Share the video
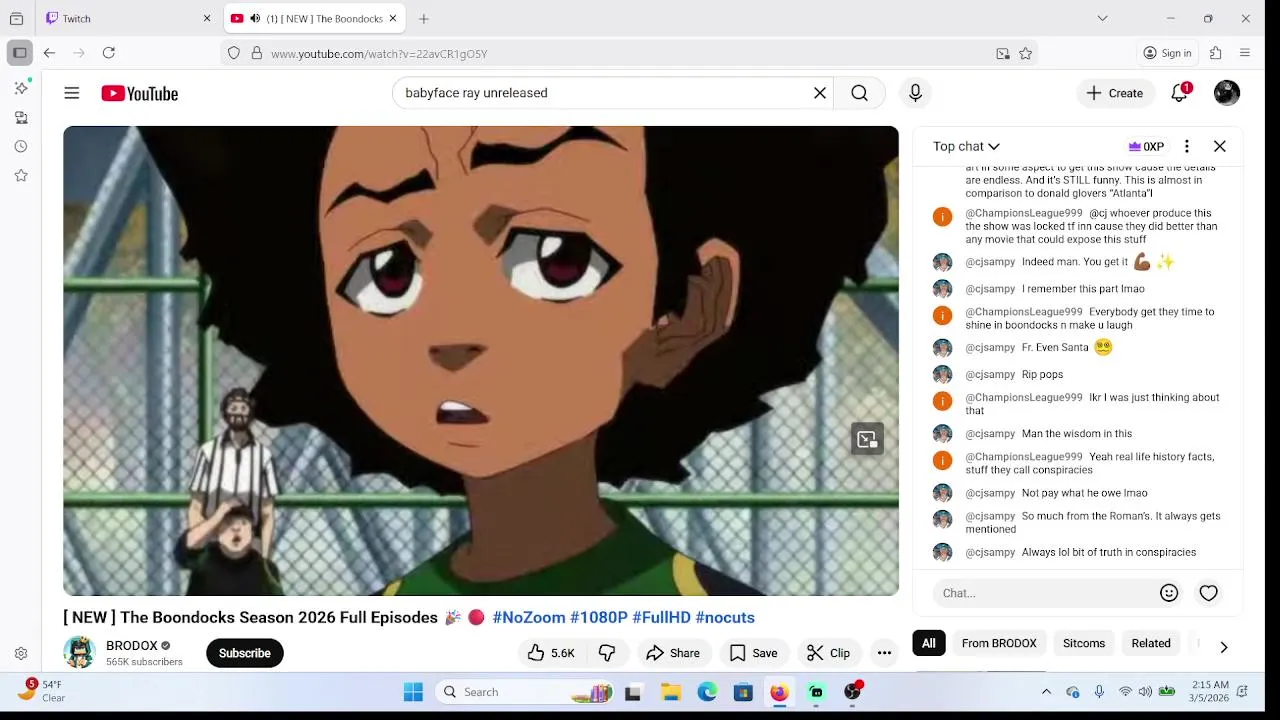 [673, 653]
